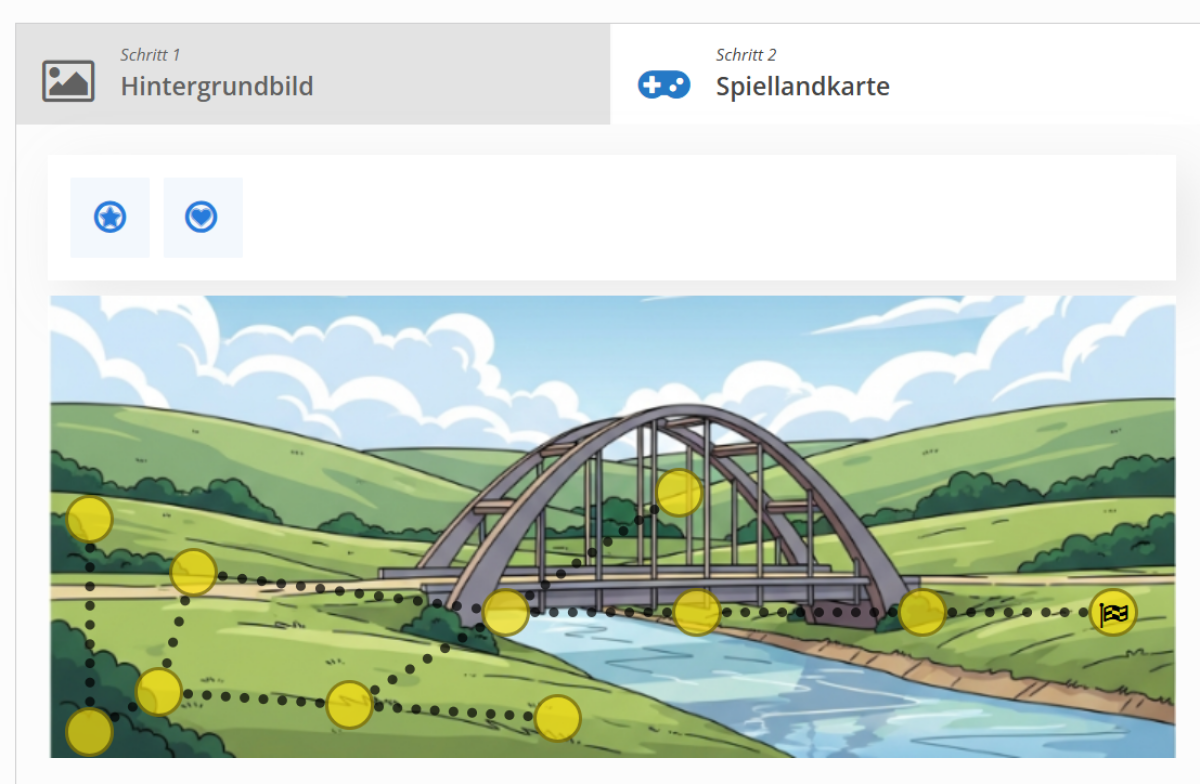Select the bottom stage nearest the river
The height and width of the screenshot is (784, 1200).
[558, 719]
